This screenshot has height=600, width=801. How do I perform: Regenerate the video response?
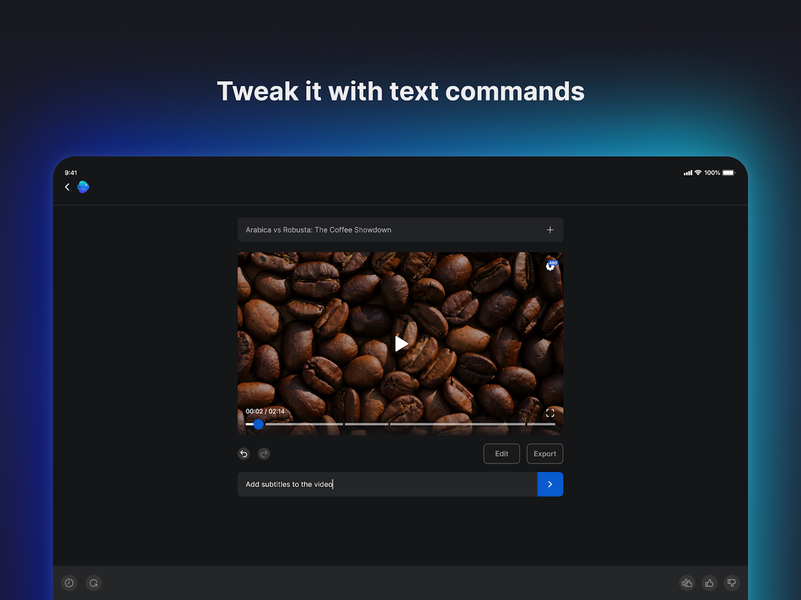coord(93,583)
